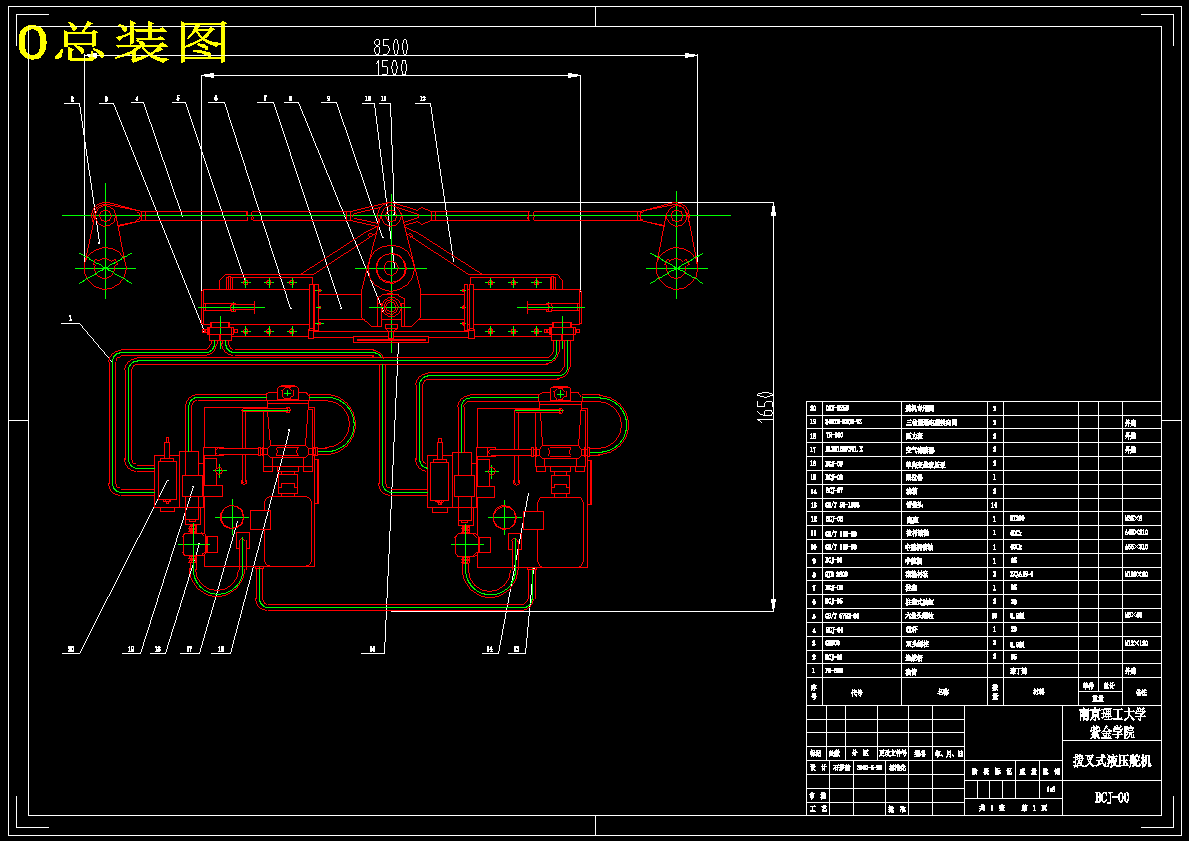Viewport: 1189px width, 841px height.
Task: Select the drawing number 'BCJ-00'
Action: pyautogui.click(x=1112, y=798)
